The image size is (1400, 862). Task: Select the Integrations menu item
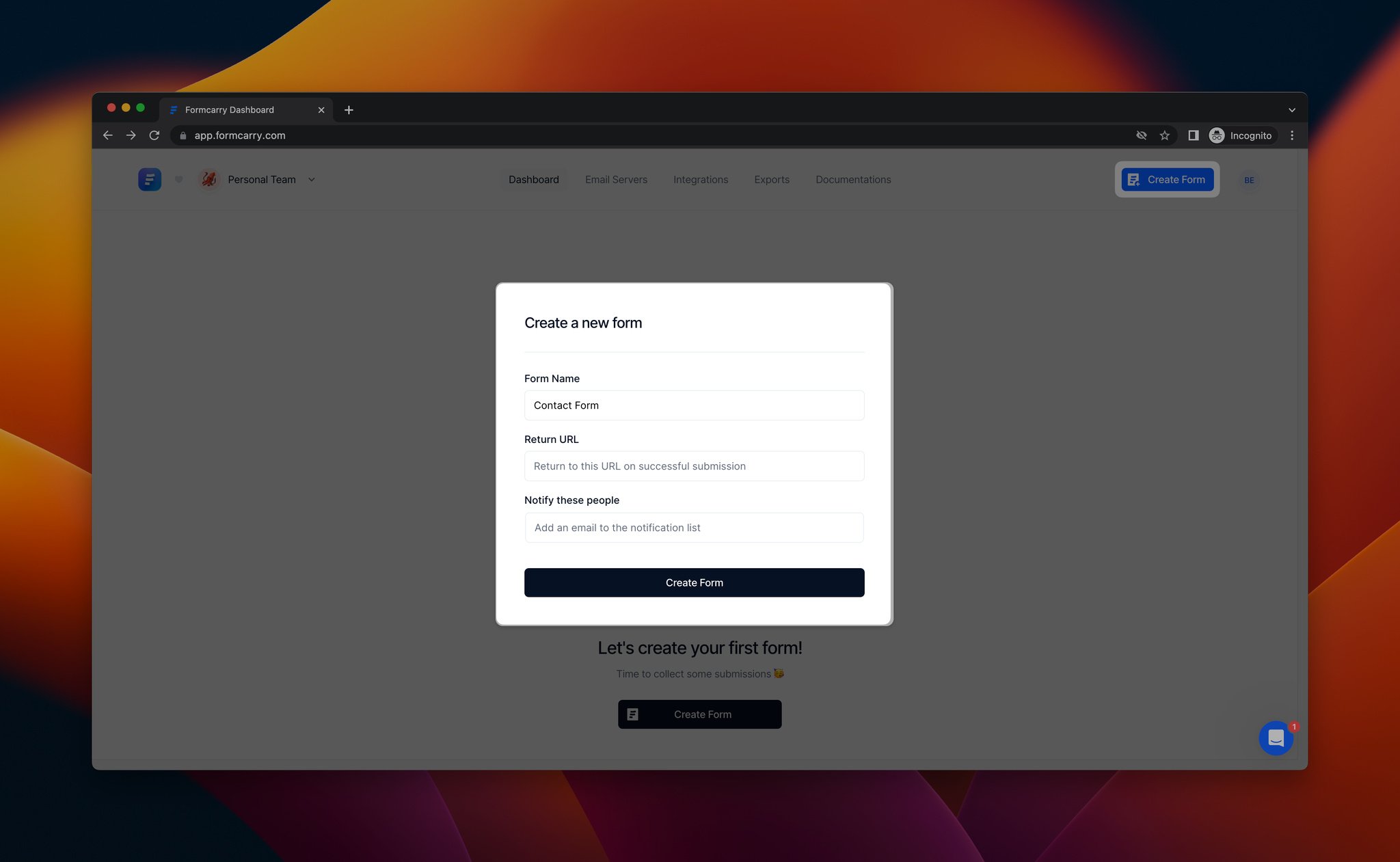click(x=700, y=179)
